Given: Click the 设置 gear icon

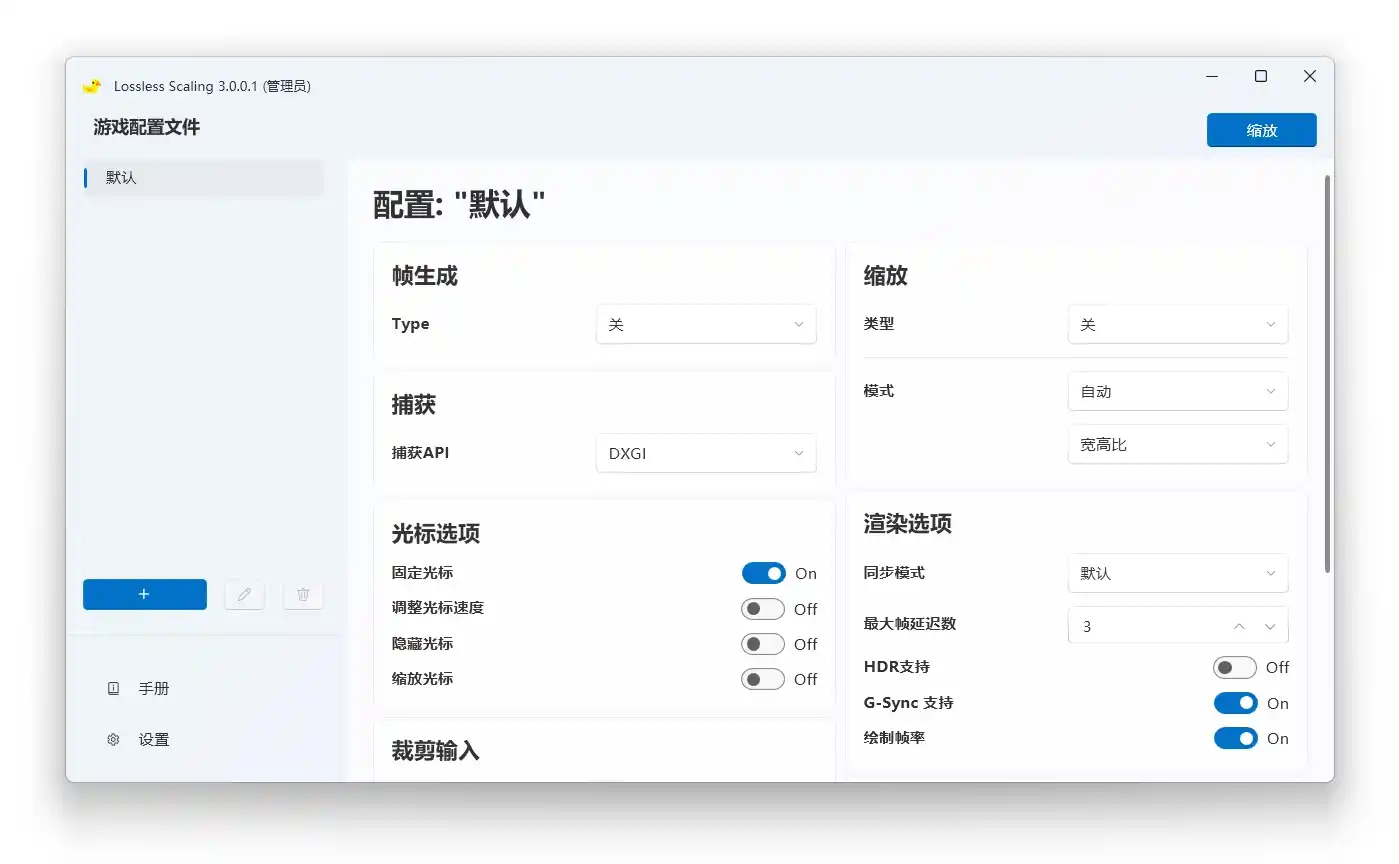Looking at the screenshot, I should [114, 740].
